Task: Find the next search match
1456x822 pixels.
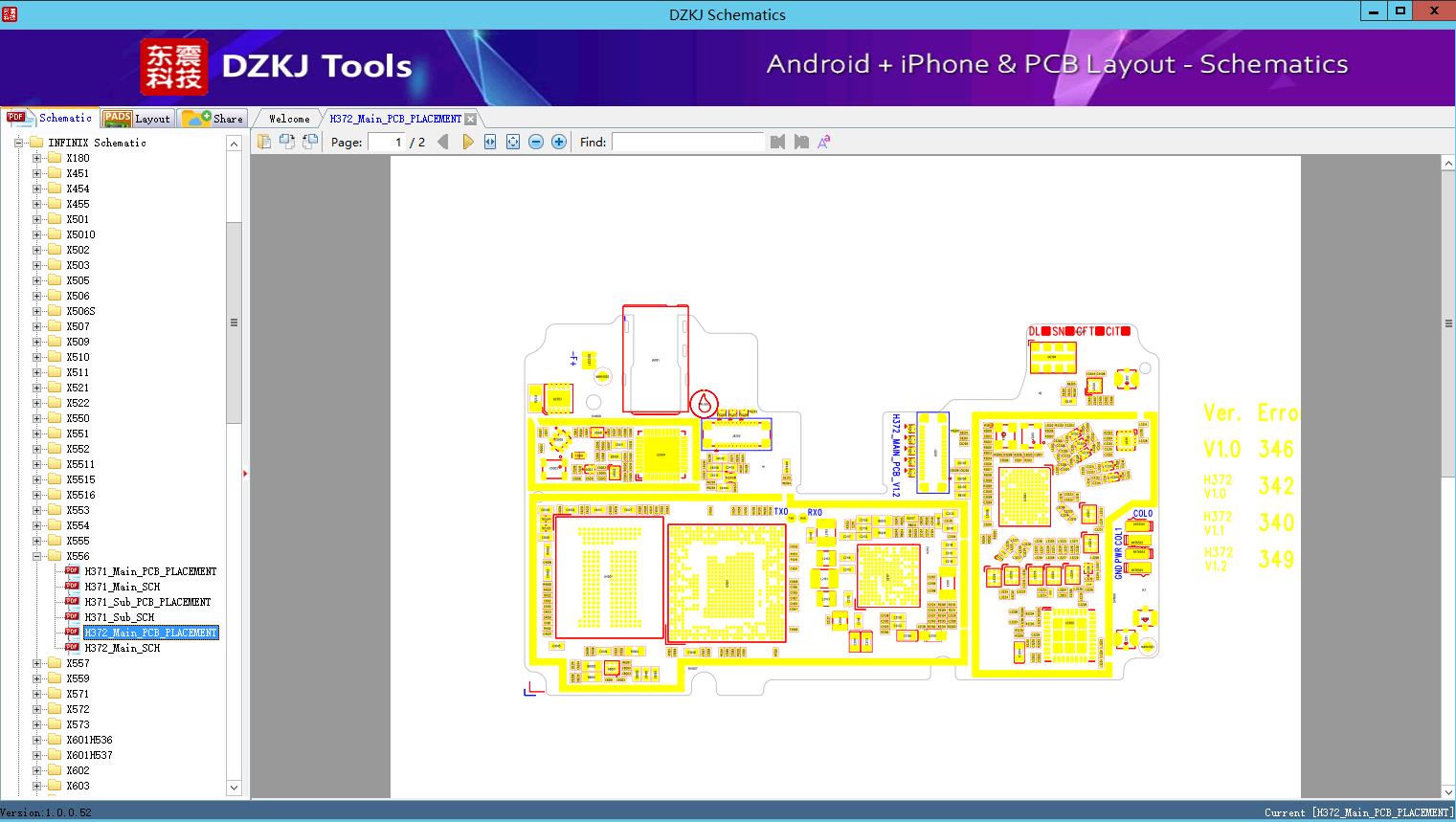Action: [x=801, y=142]
